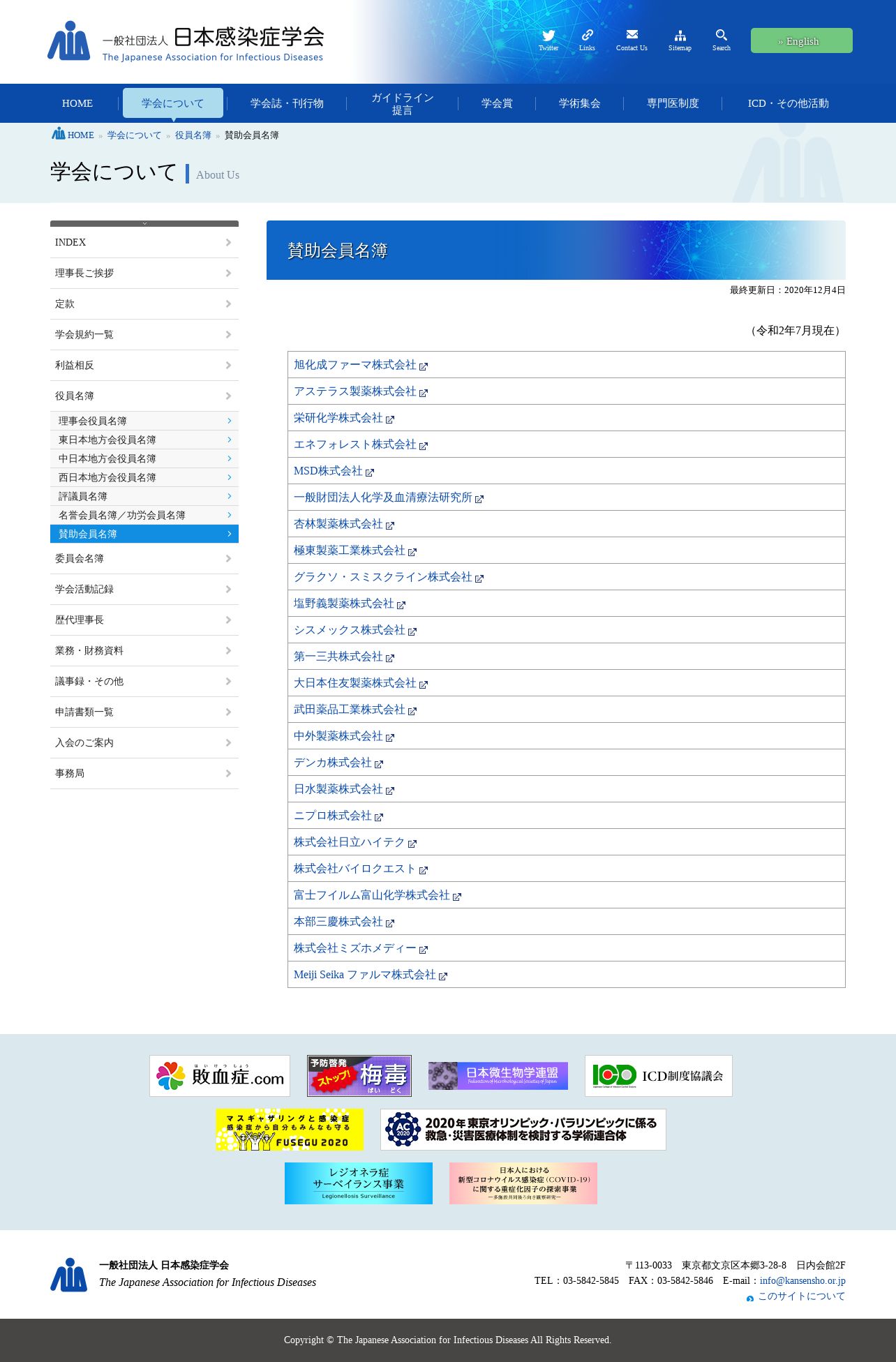Click the FUSEGU 2020 banner
The height and width of the screenshot is (1362, 896).
(x=290, y=1130)
